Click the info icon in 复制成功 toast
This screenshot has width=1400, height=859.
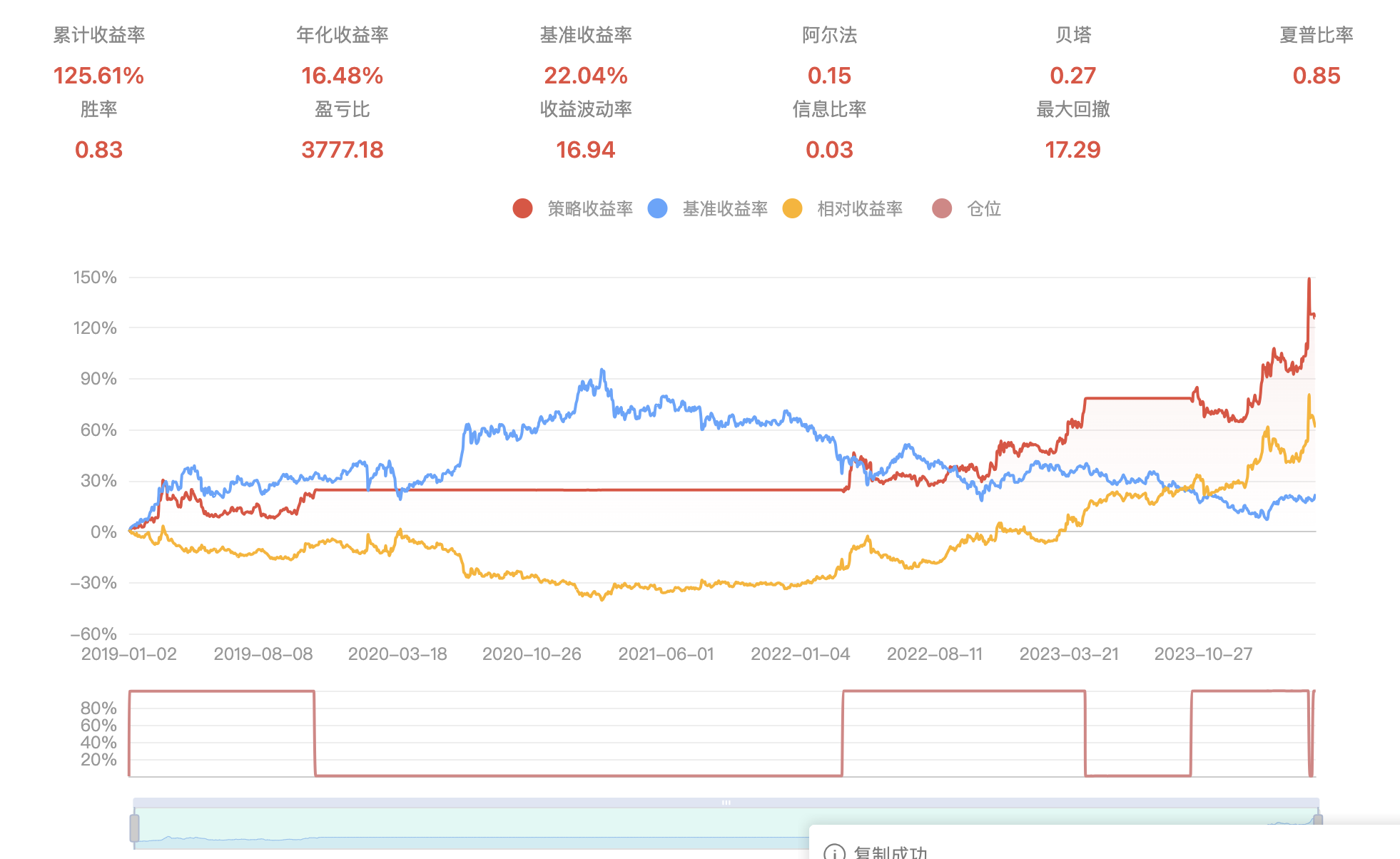pos(834,853)
